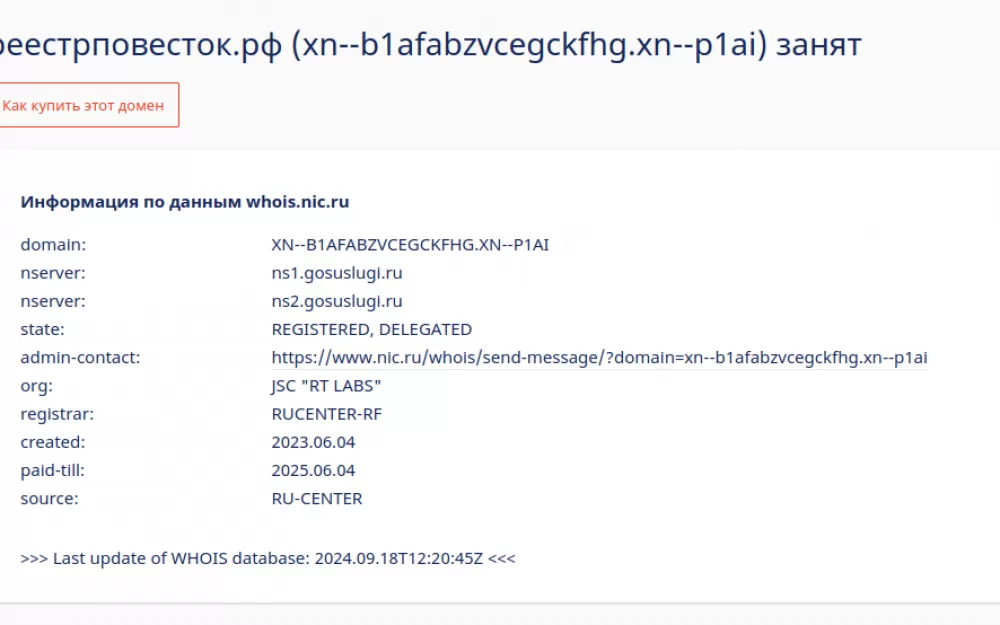Click the ns2.gosuslugi.ru nameserver value
This screenshot has width=1000, height=625.
337,301
